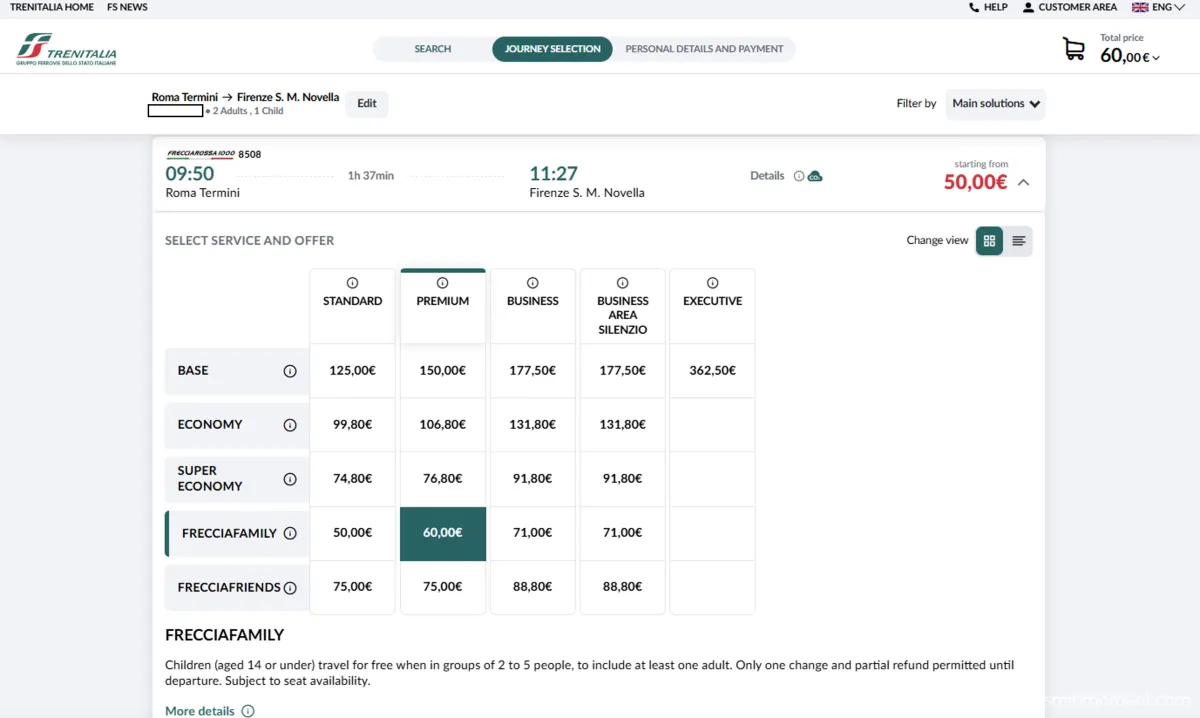Open the FRECCIAFAMILY info icon

point(290,533)
